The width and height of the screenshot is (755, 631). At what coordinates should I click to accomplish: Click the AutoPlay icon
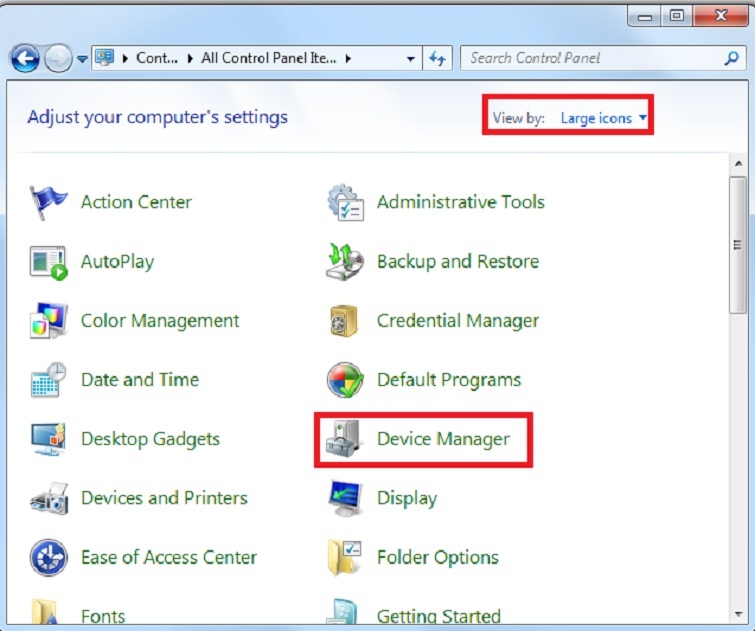click(48, 262)
